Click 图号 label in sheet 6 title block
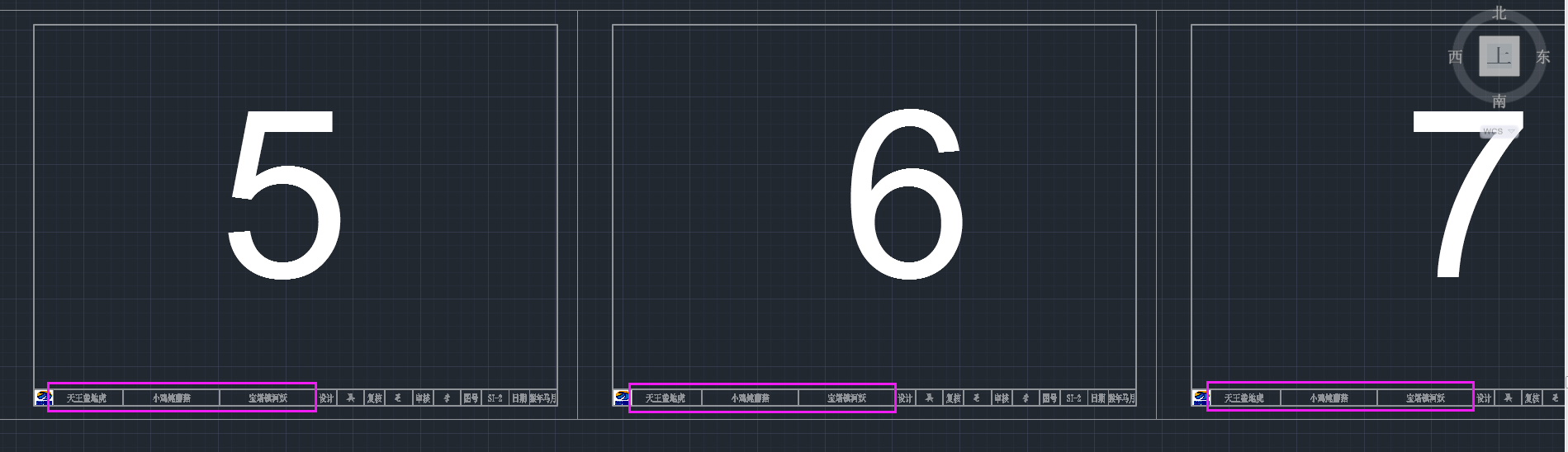Image resolution: width=1568 pixels, height=452 pixels. (x=1049, y=398)
